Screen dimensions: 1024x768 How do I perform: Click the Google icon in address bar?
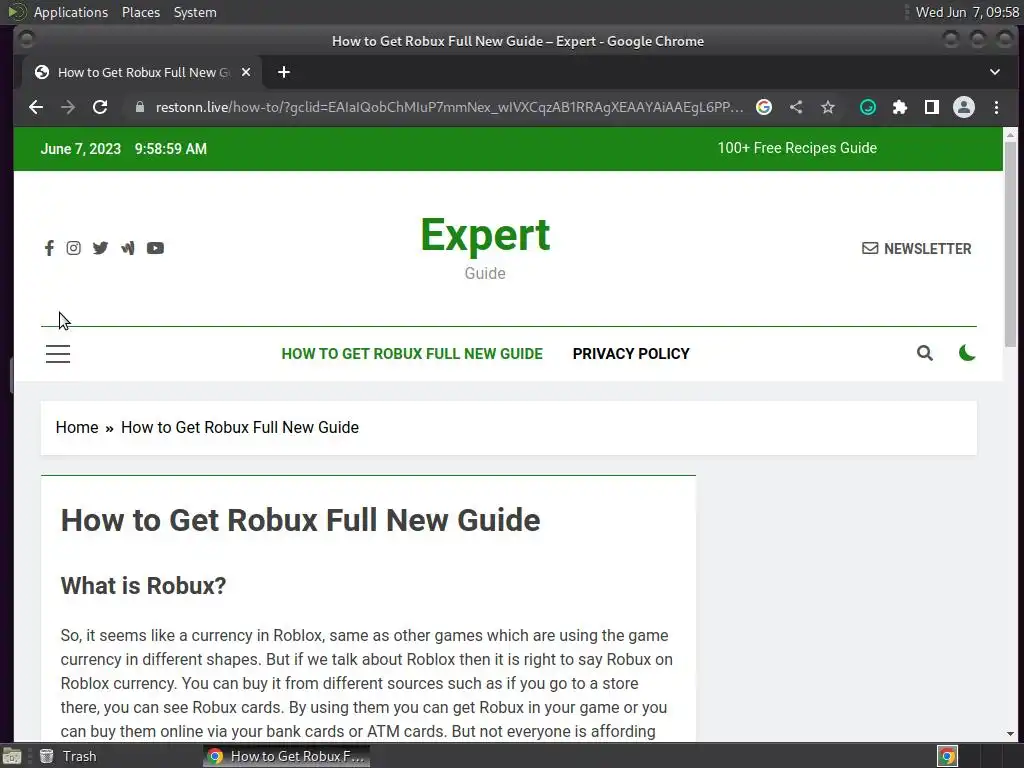pos(763,107)
